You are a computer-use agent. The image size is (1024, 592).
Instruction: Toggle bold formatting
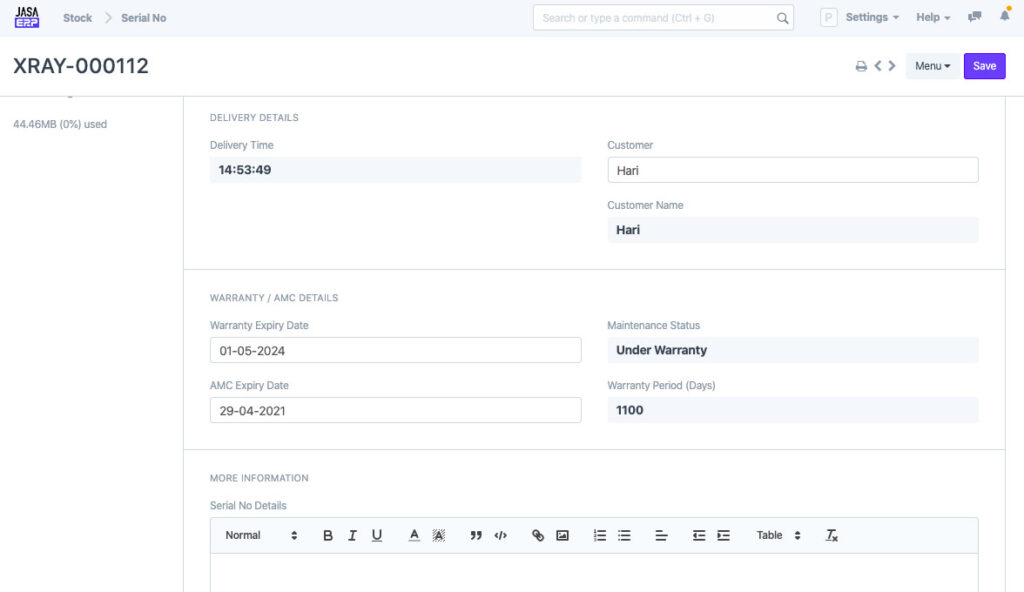click(328, 536)
